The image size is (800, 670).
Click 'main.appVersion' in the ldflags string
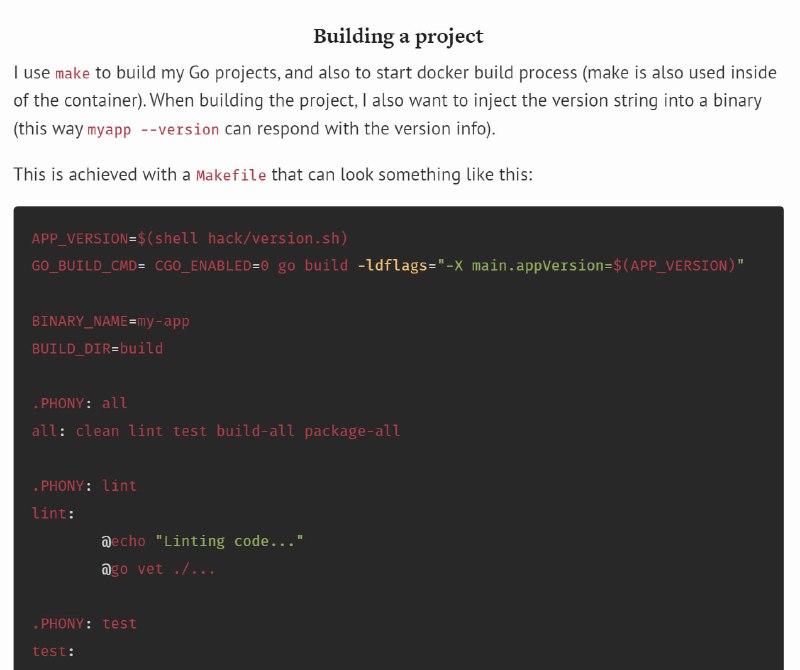pos(537,266)
